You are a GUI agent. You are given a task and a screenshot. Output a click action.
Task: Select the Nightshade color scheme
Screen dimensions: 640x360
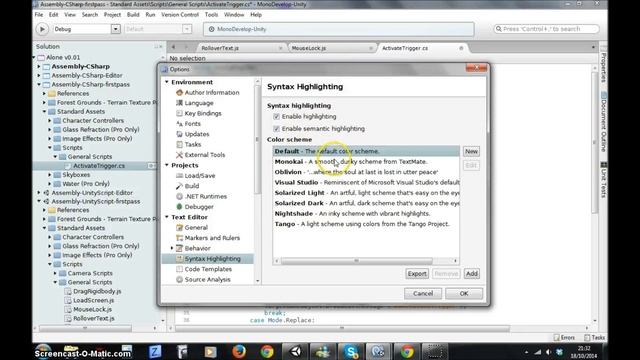coord(366,214)
